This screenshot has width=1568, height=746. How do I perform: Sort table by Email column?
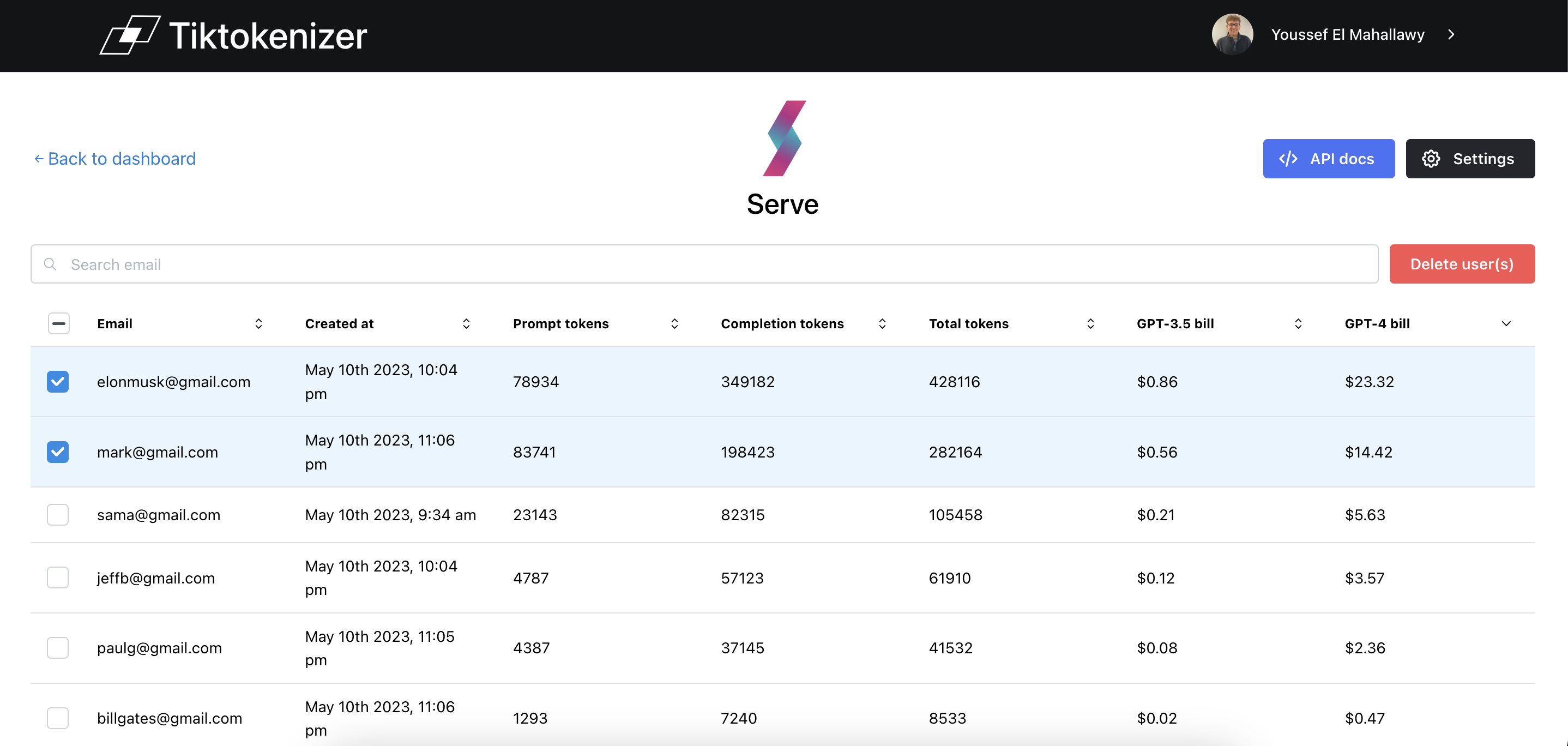pyautogui.click(x=258, y=323)
